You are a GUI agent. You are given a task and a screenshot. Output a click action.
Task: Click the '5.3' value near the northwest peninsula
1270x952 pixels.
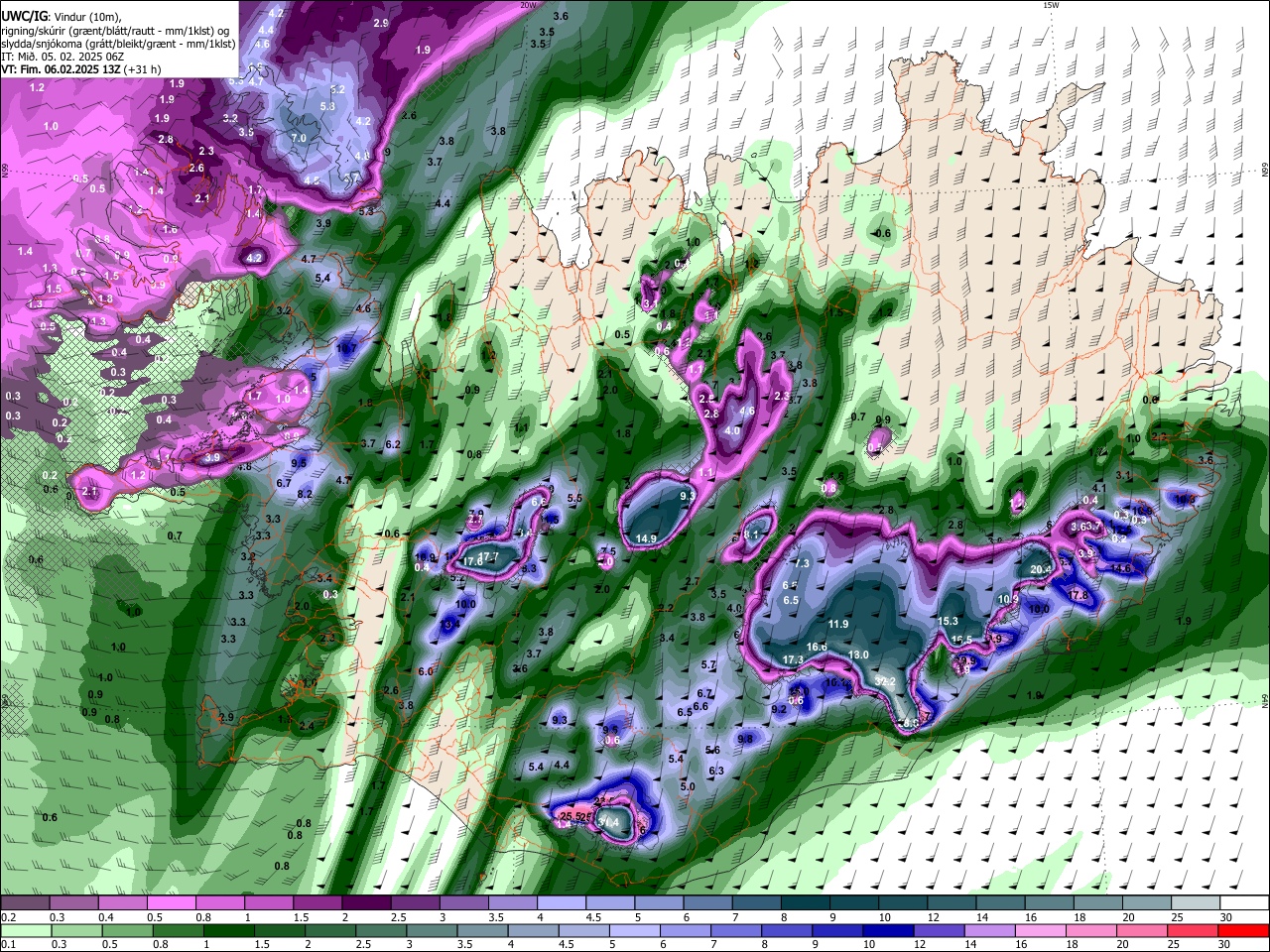click(x=366, y=211)
